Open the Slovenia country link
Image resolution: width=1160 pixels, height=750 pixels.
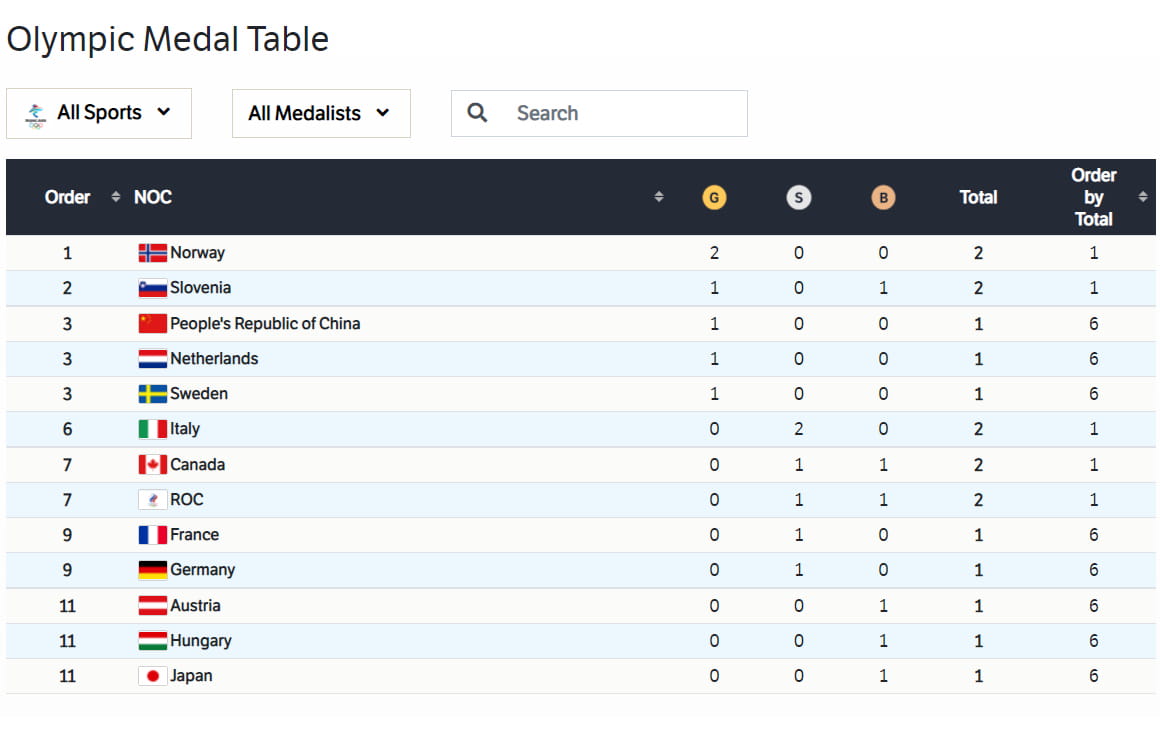200,288
